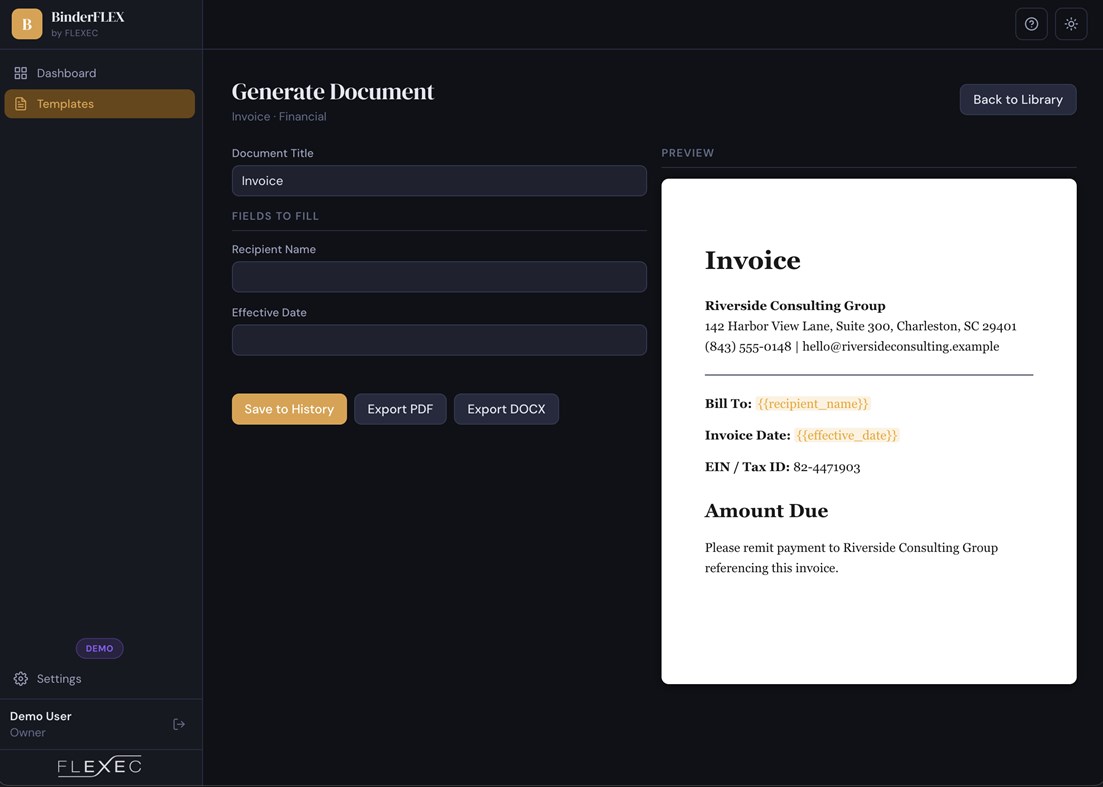Click the Demo User profile name
This screenshot has width=1103, height=787.
(41, 716)
